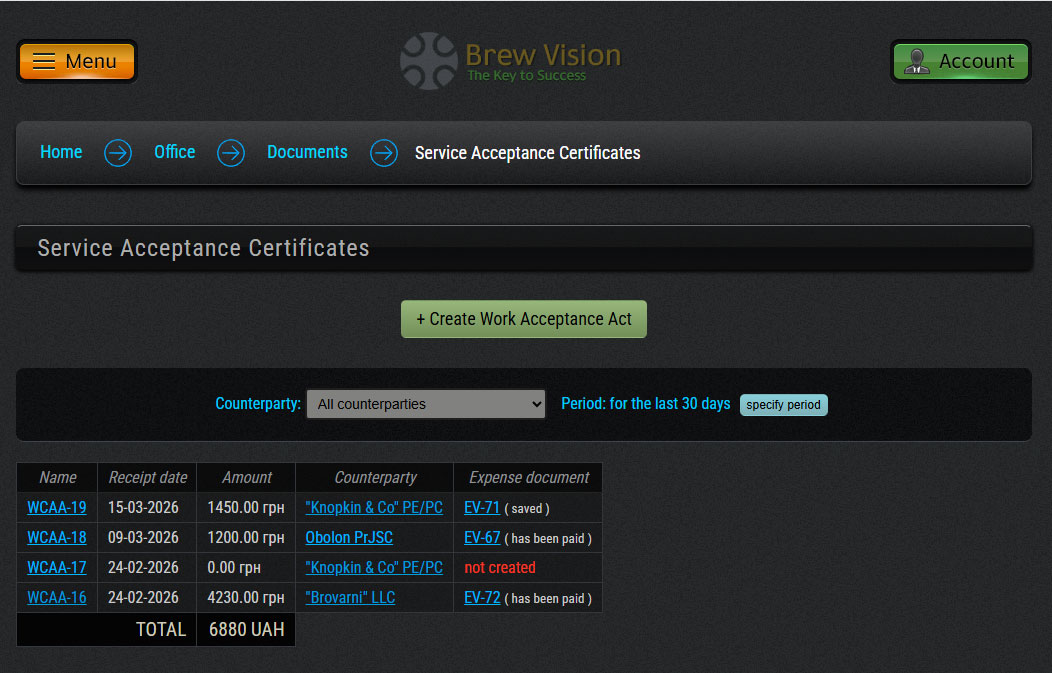Open the hamburger Menu button

coord(77,61)
